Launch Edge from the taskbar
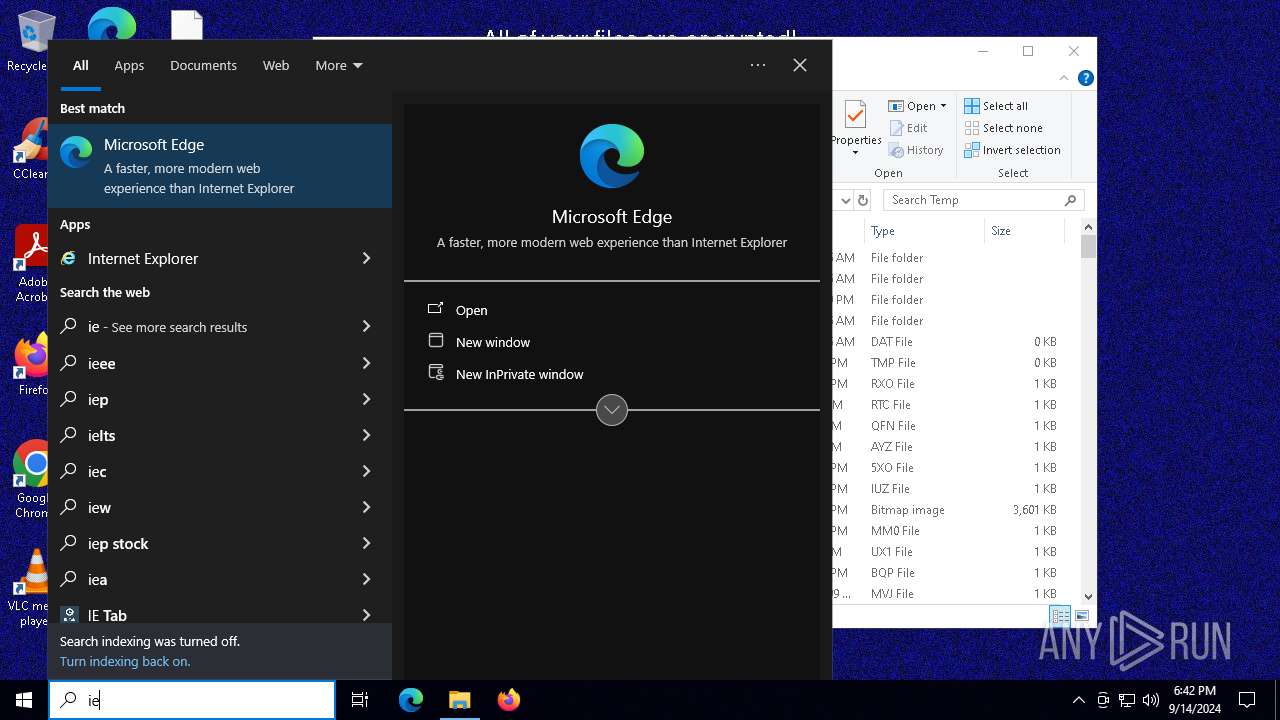This screenshot has height=720, width=1280. (x=411, y=700)
